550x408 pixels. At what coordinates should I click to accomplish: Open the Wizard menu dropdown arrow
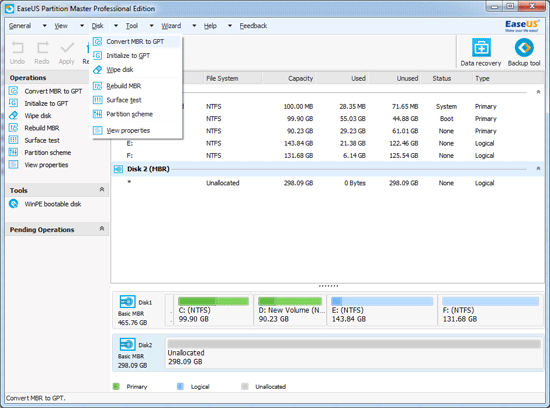[194, 26]
